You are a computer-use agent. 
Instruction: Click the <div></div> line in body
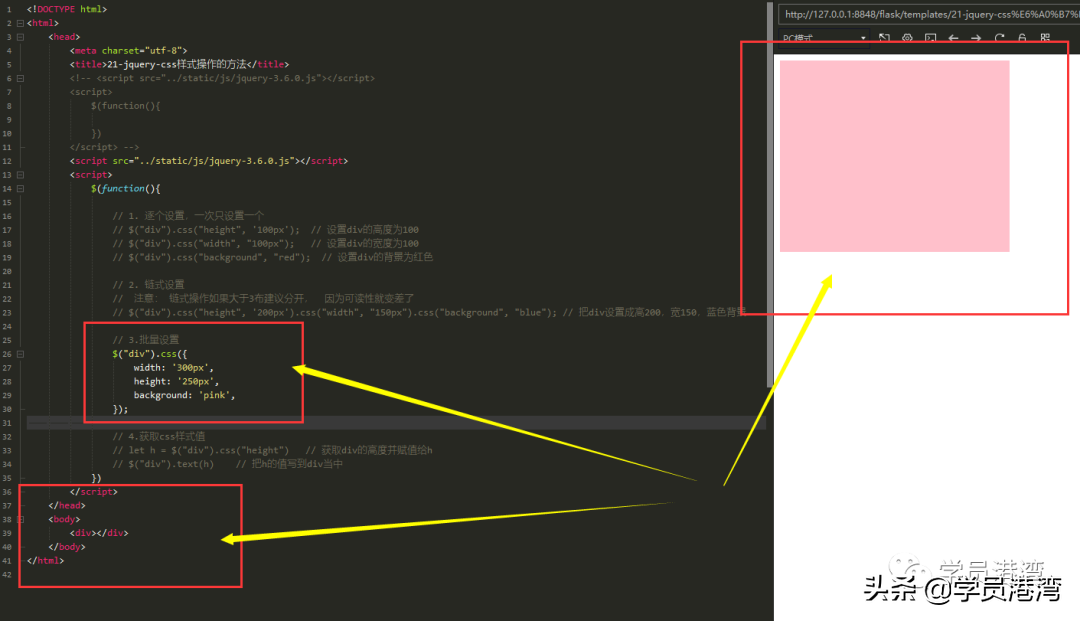coord(98,533)
